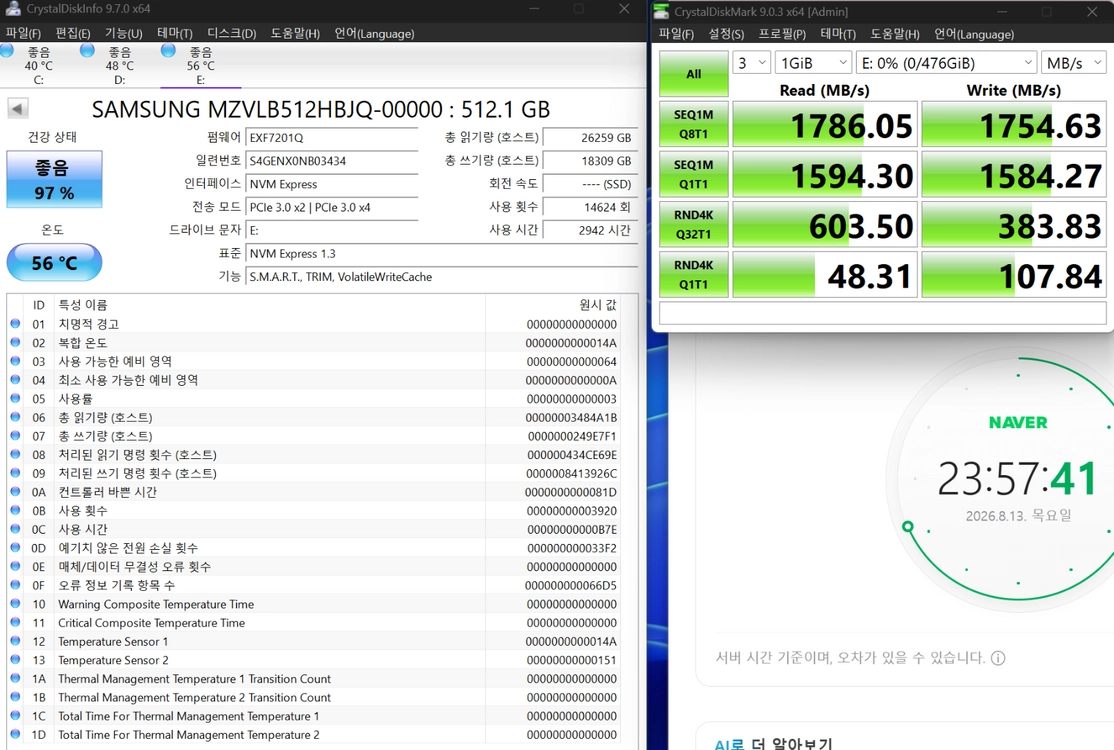This screenshot has width=1114, height=750.
Task: Run the RND4K Q1T1 test
Action: click(693, 274)
